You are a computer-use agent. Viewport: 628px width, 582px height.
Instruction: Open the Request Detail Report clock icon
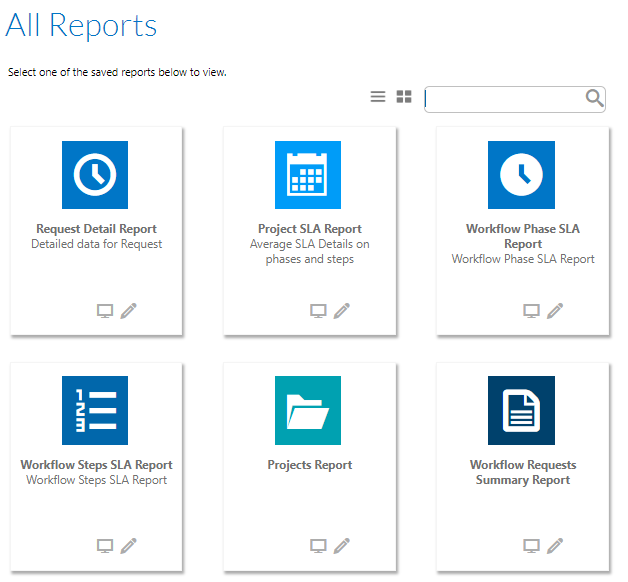click(x=95, y=175)
